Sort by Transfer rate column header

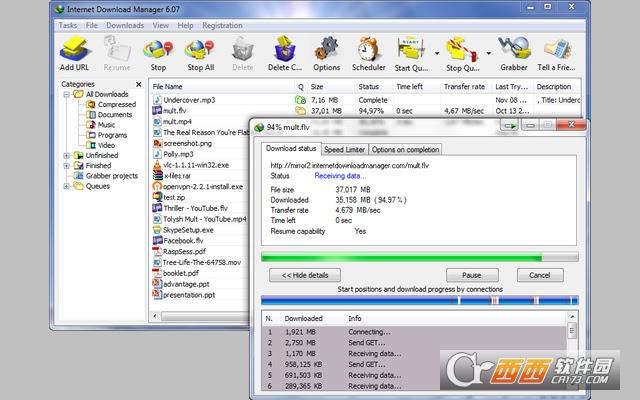coord(465,87)
